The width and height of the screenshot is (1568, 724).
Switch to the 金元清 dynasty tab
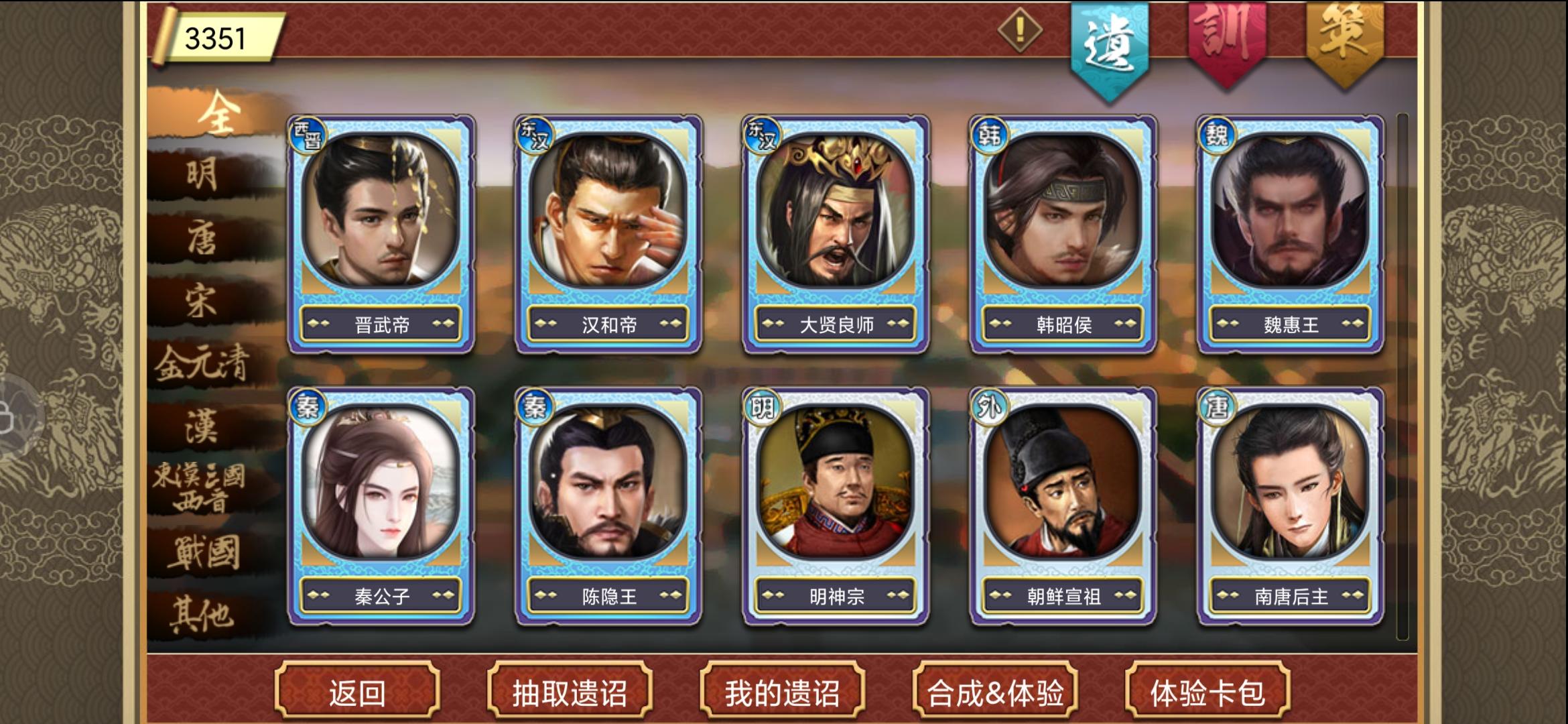202,365
